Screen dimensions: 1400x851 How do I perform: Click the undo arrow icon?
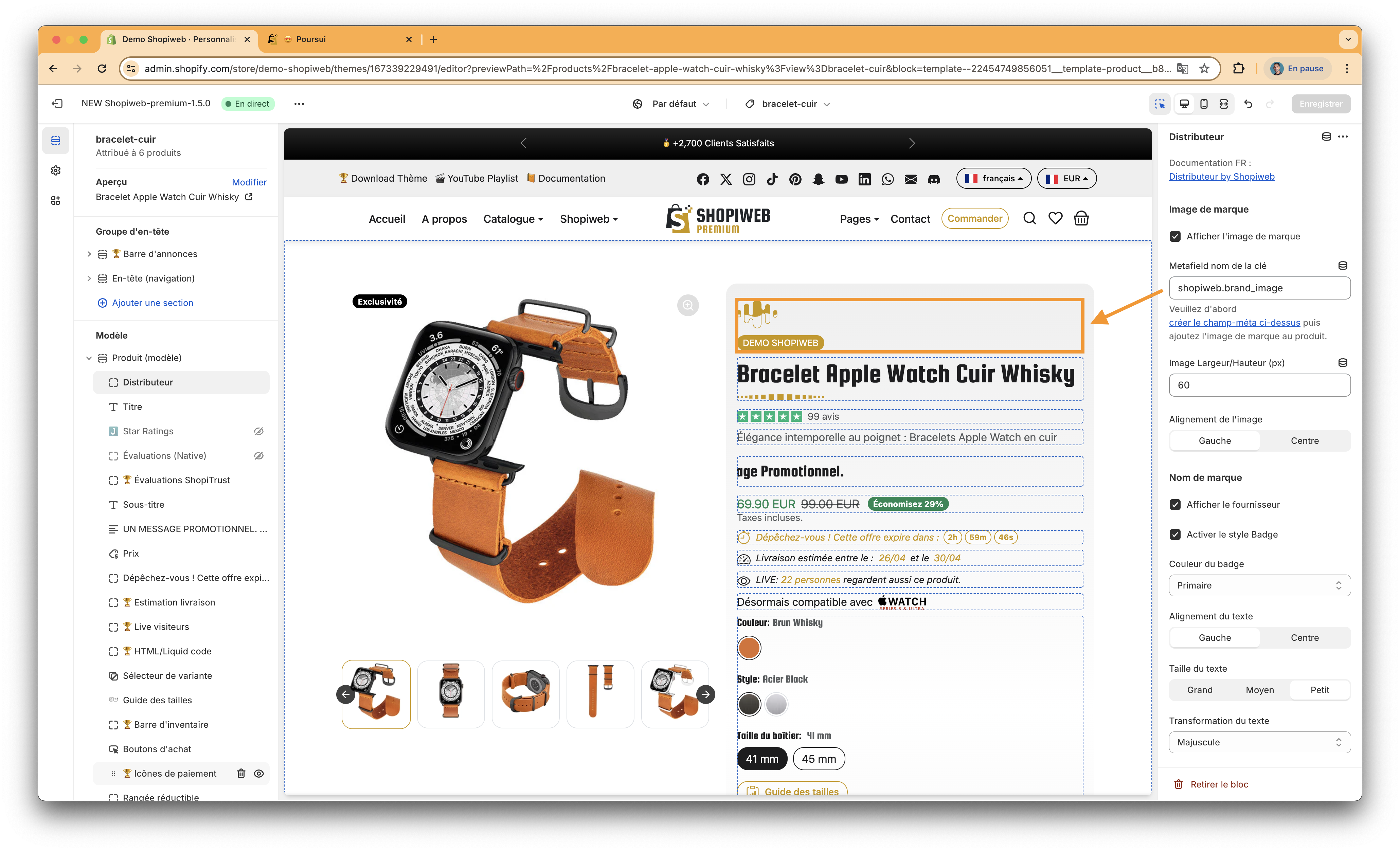1248,104
